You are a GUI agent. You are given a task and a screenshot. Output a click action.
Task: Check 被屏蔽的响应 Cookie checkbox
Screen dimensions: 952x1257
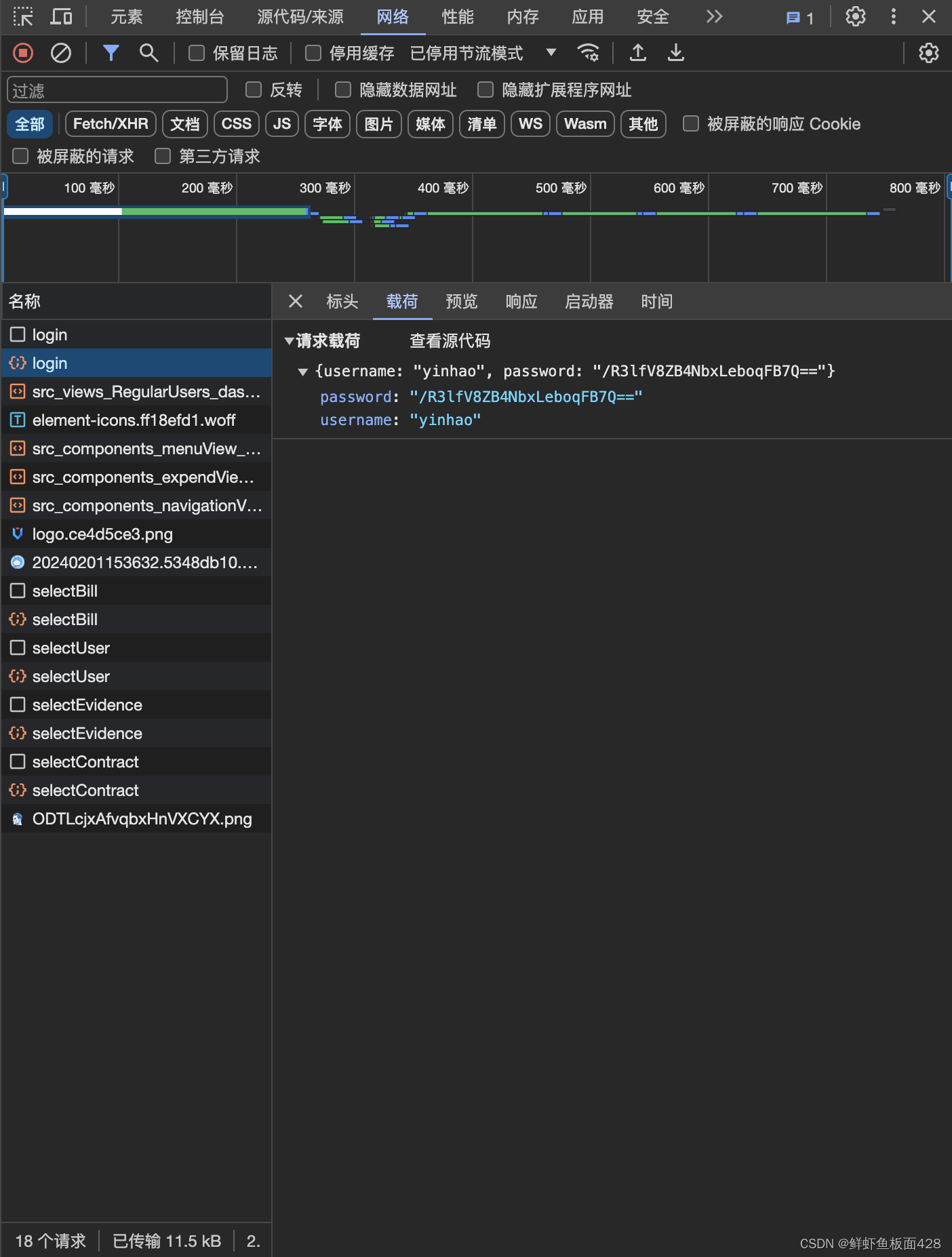(x=691, y=123)
